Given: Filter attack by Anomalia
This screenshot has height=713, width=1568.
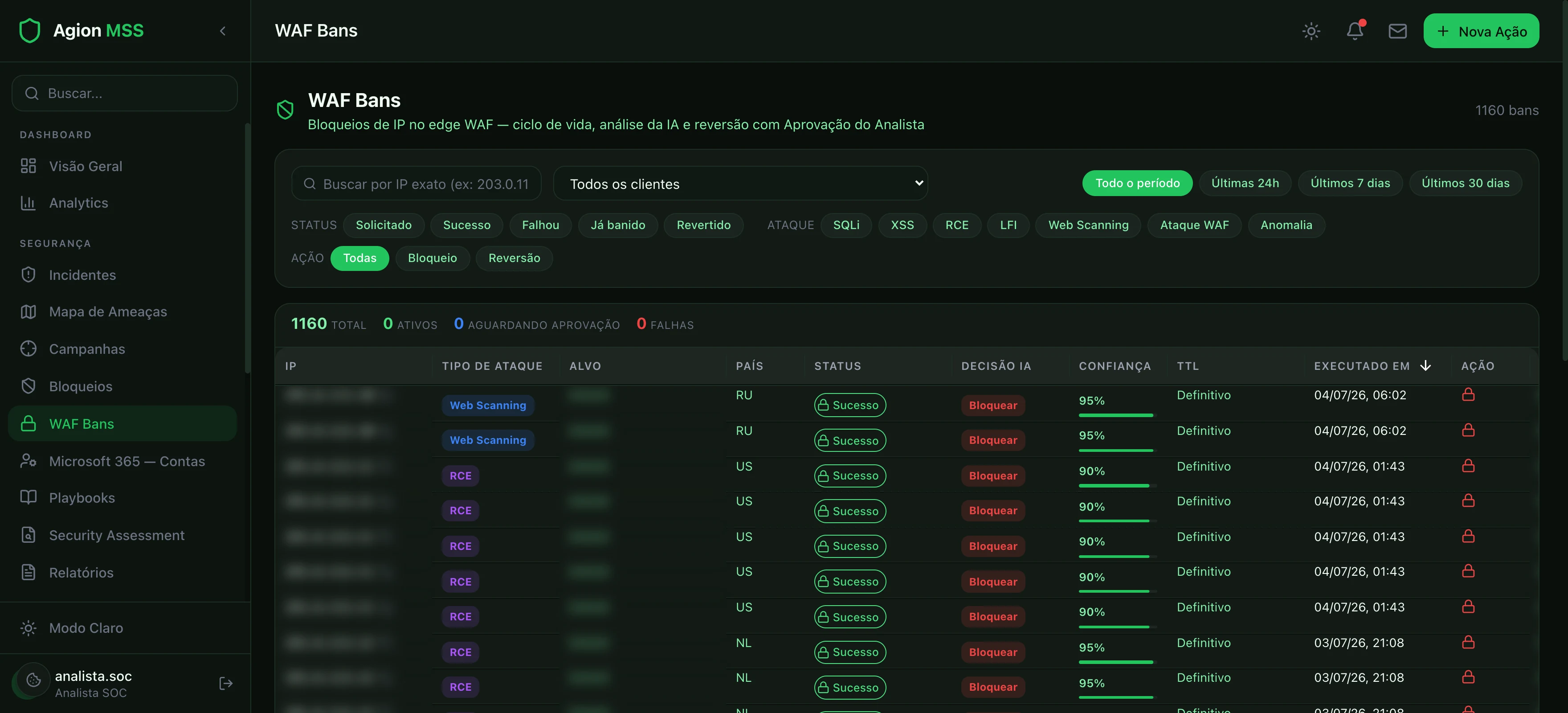Looking at the screenshot, I should 1286,225.
